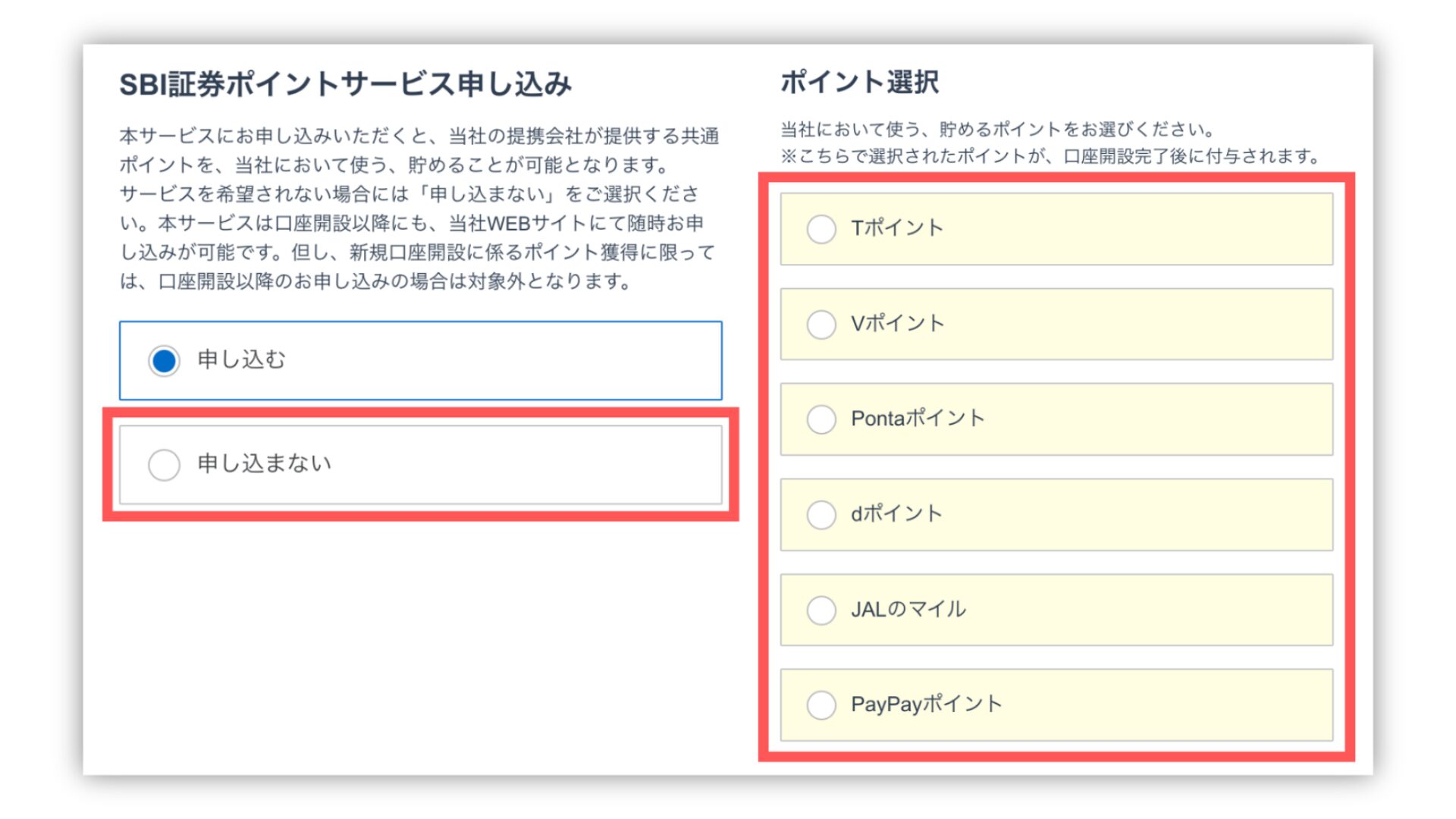Click the line 当社において使う、貯めるポイントをお選びください
The width and height of the screenshot is (1456, 819).
[998, 129]
